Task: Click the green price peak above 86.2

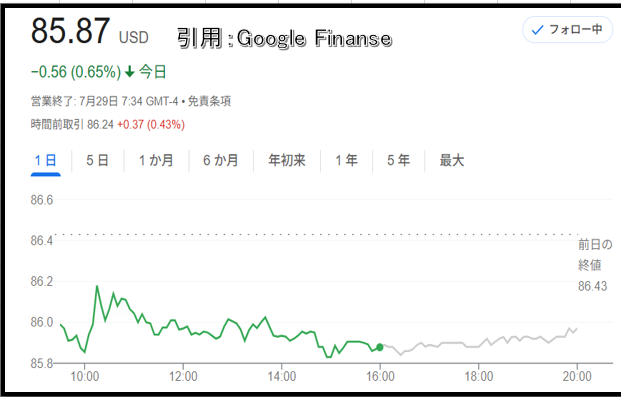Action: click(x=97, y=286)
